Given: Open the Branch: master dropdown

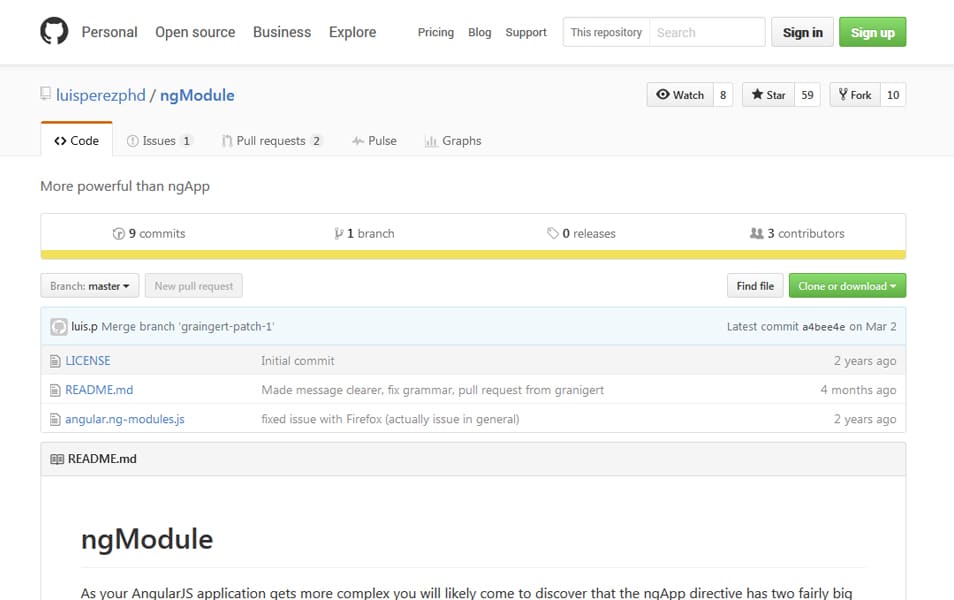Looking at the screenshot, I should pos(90,286).
